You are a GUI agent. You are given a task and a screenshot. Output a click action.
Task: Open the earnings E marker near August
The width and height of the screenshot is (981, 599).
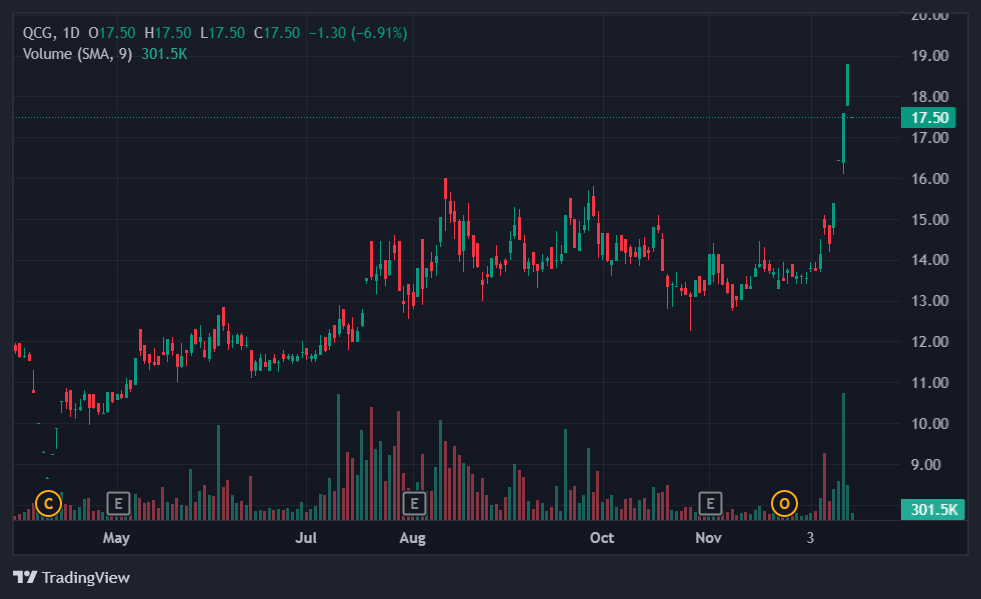pyautogui.click(x=413, y=503)
